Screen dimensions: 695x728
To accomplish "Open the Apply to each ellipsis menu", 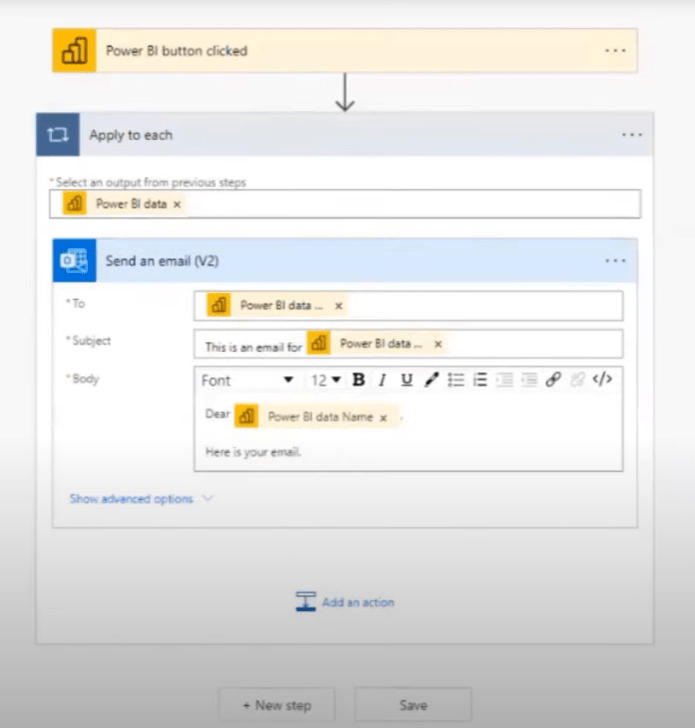I will pos(632,135).
